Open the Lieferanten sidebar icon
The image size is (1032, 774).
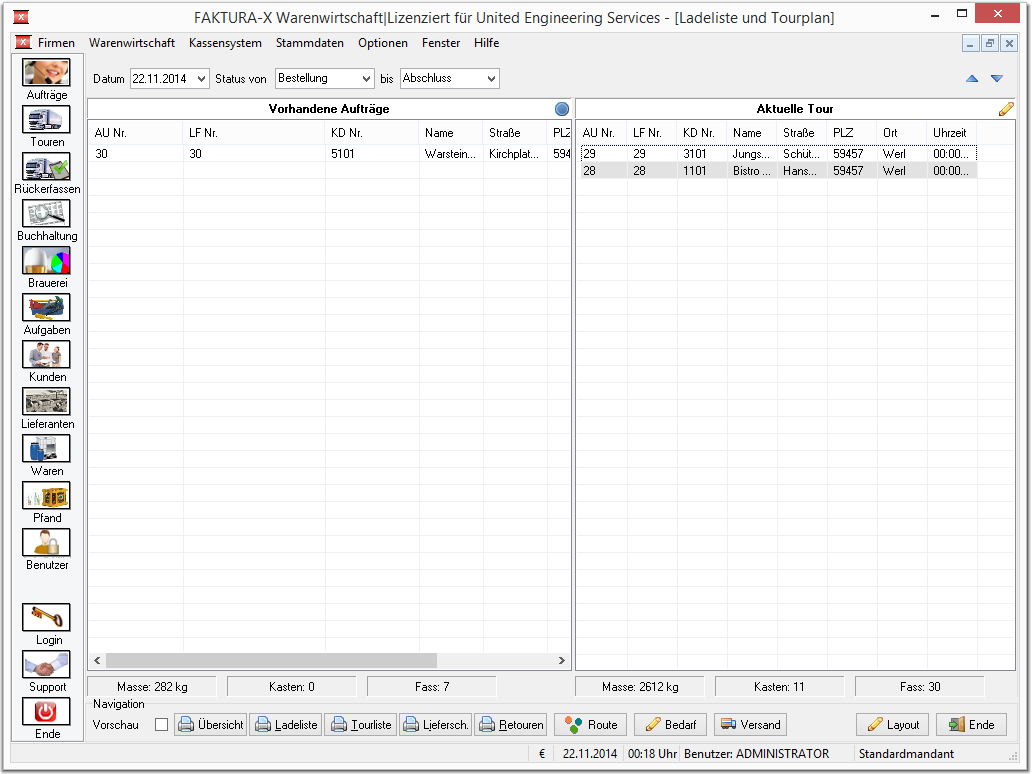(46, 401)
